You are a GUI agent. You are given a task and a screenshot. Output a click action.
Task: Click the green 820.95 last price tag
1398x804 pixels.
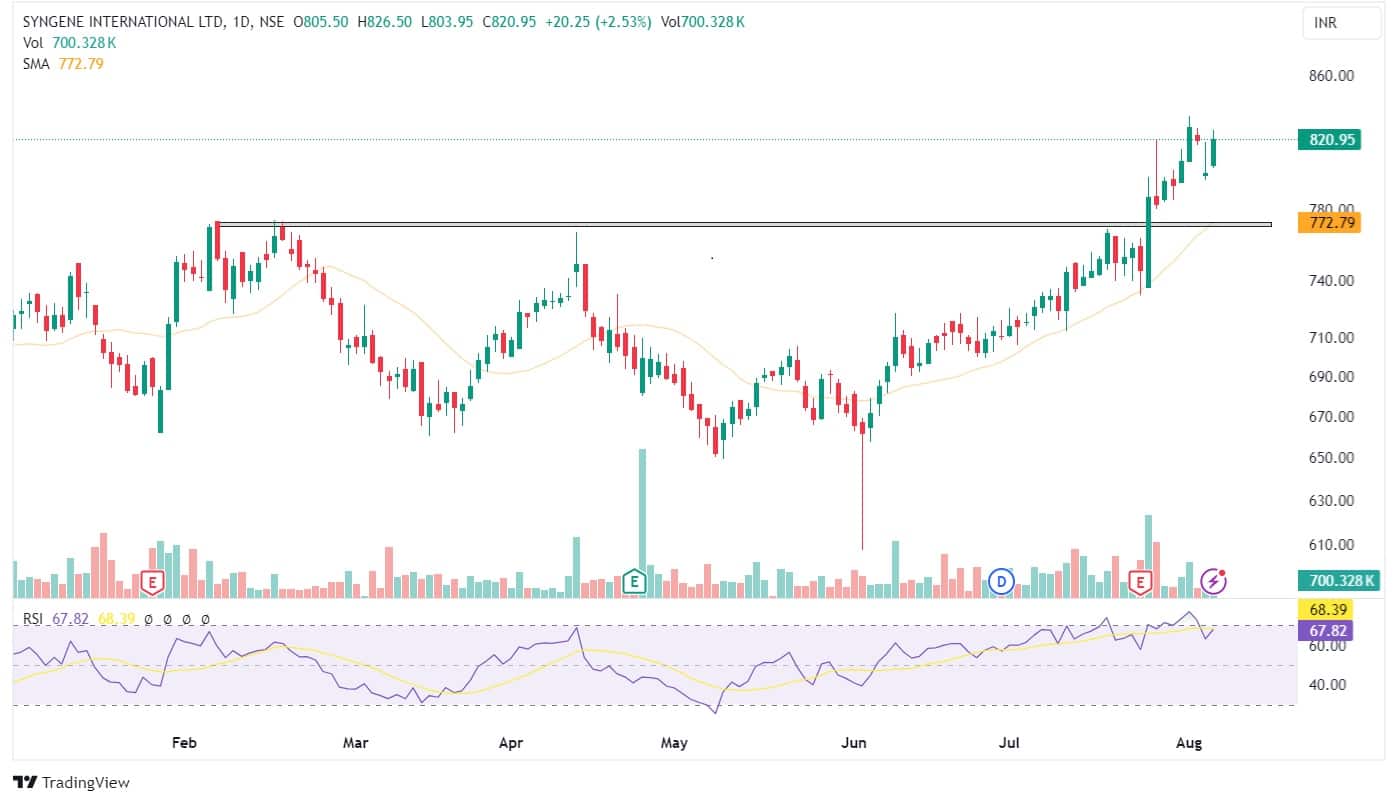tap(1328, 140)
